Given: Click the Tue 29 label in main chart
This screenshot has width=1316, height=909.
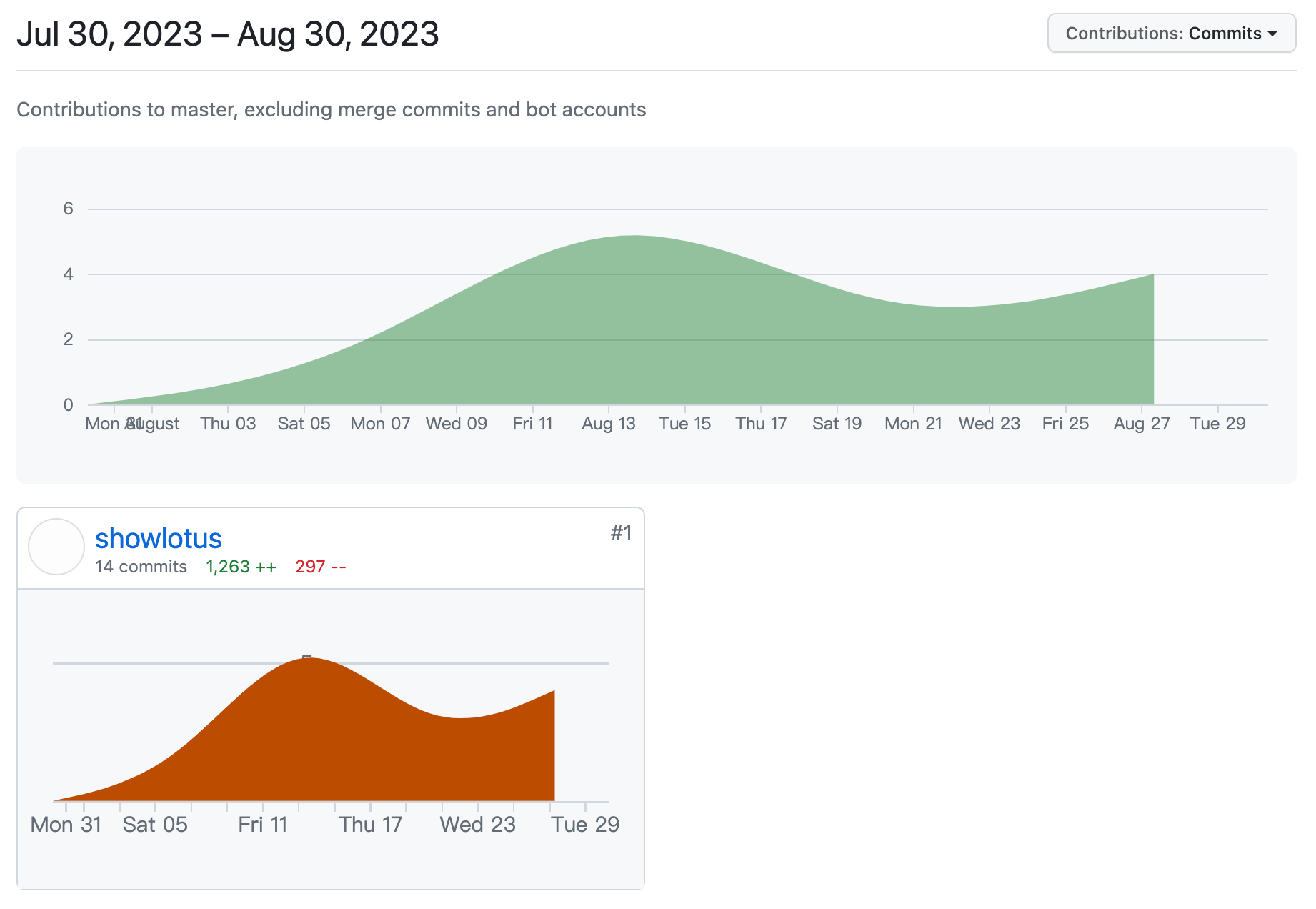Looking at the screenshot, I should (x=1217, y=424).
